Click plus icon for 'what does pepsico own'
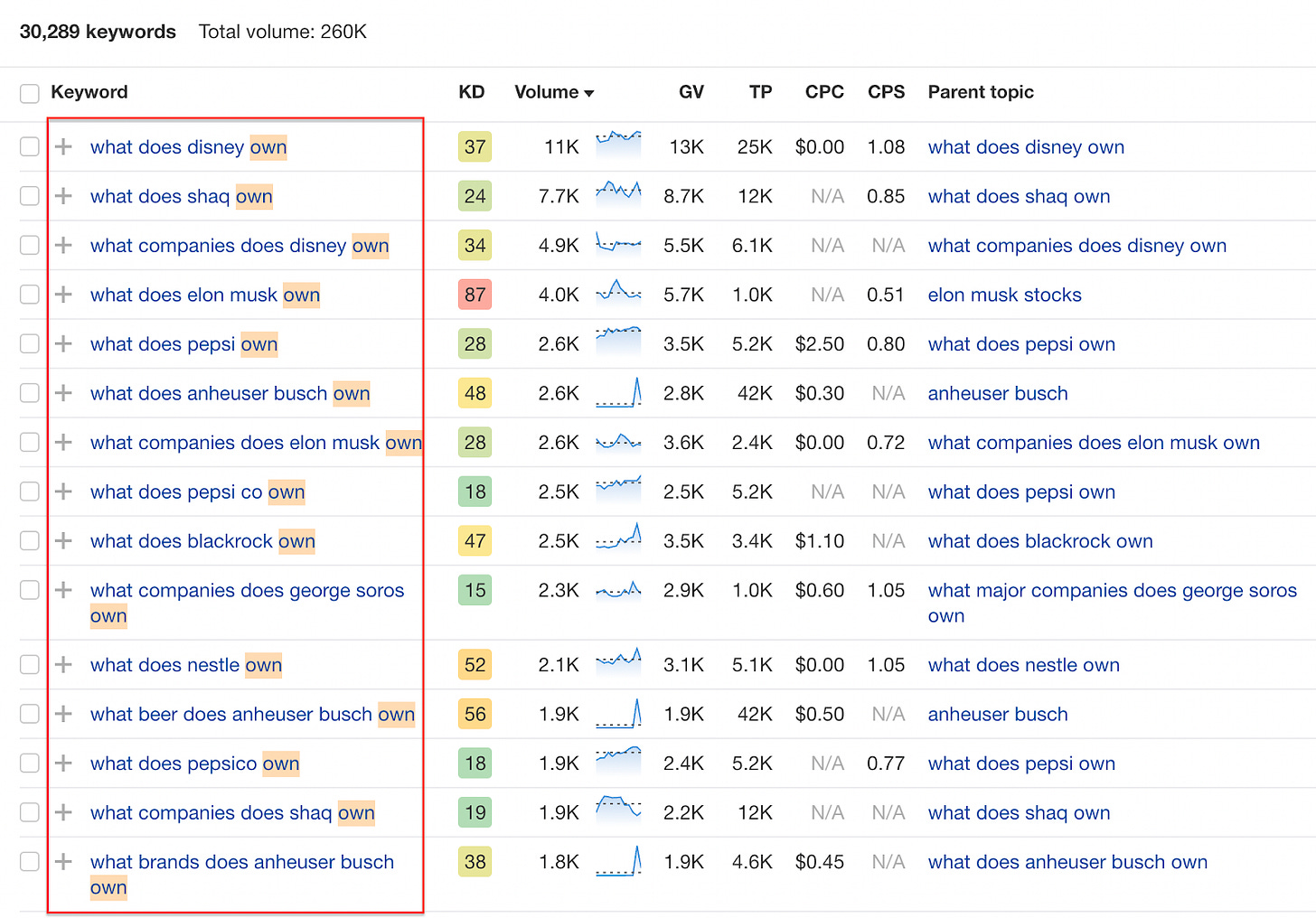The image size is (1316, 918). click(x=63, y=763)
